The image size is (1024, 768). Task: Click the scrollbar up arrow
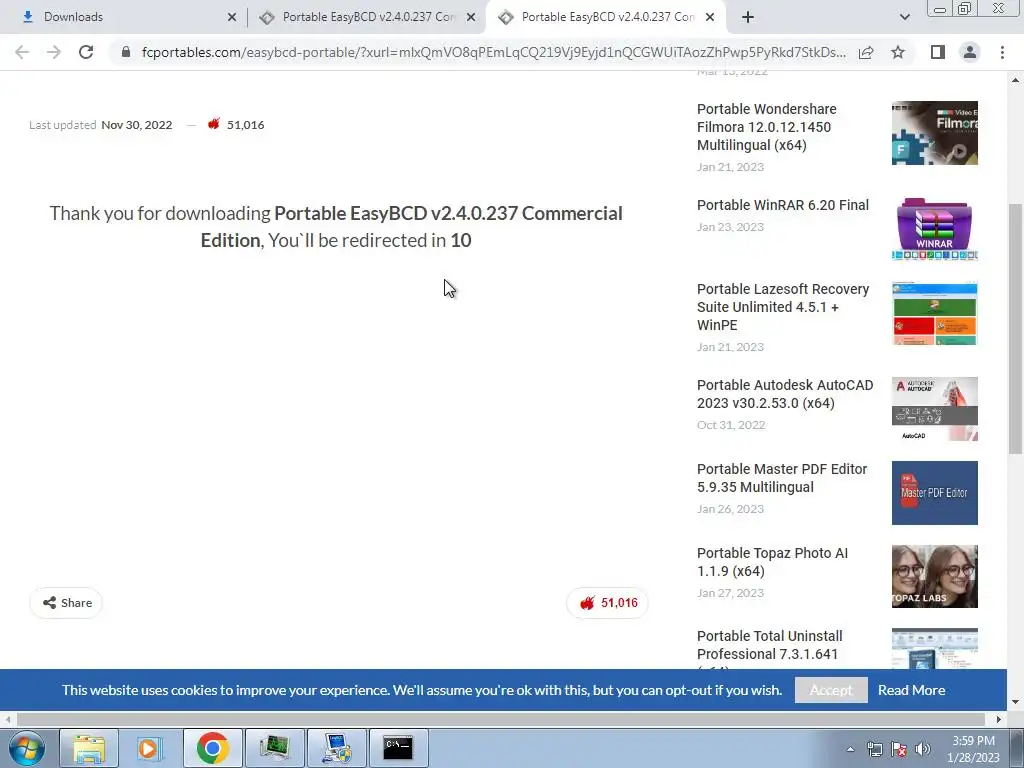click(x=1015, y=80)
